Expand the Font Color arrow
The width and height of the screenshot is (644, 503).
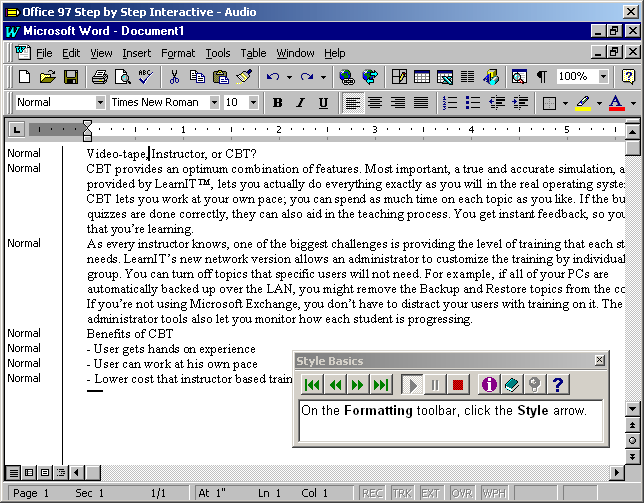click(x=633, y=103)
